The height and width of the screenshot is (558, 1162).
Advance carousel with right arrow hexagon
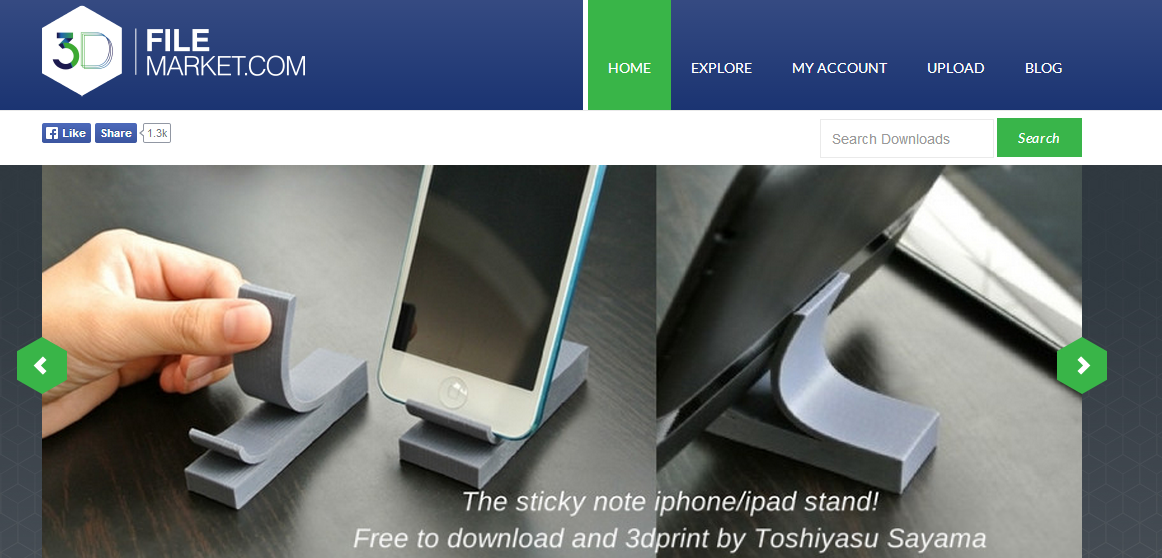[1082, 365]
